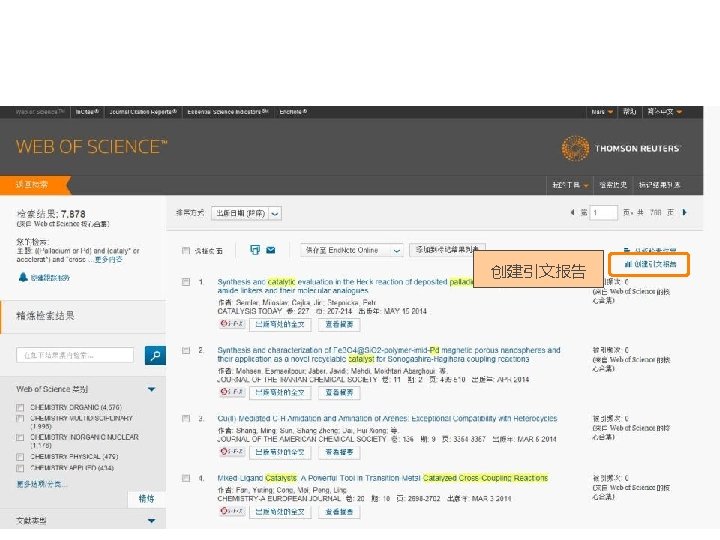Check CHEMISTRY PHYSICAL category filter
Screen dimensions: 720x540
click(x=20, y=457)
